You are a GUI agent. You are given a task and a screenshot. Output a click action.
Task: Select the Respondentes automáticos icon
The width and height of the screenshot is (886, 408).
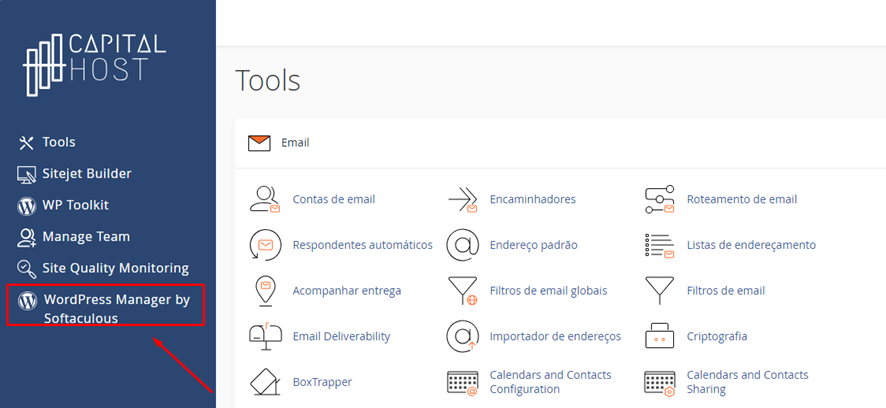pyautogui.click(x=264, y=245)
